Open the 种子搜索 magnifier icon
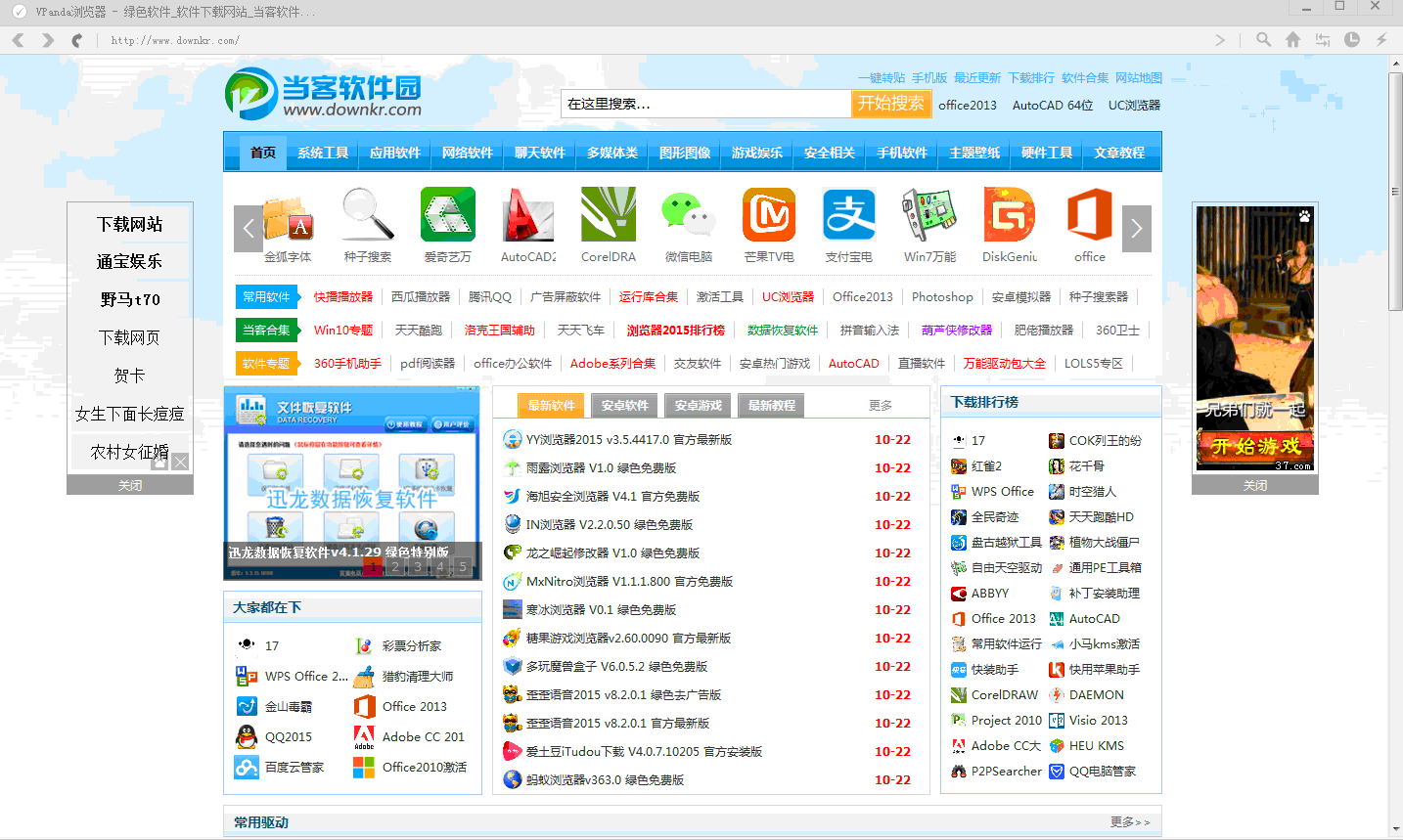 368,214
